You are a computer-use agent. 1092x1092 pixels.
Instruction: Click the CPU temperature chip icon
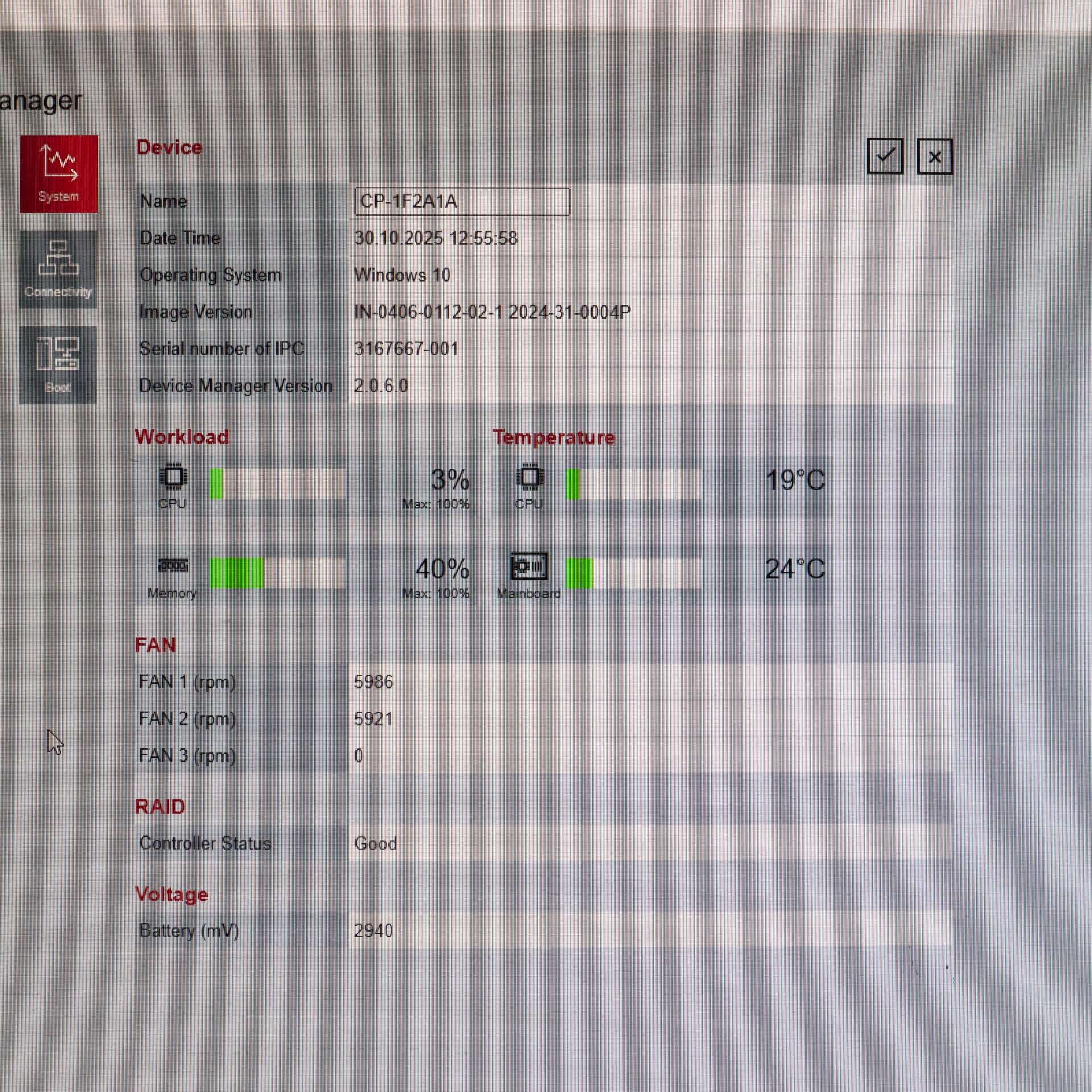pyautogui.click(x=529, y=477)
